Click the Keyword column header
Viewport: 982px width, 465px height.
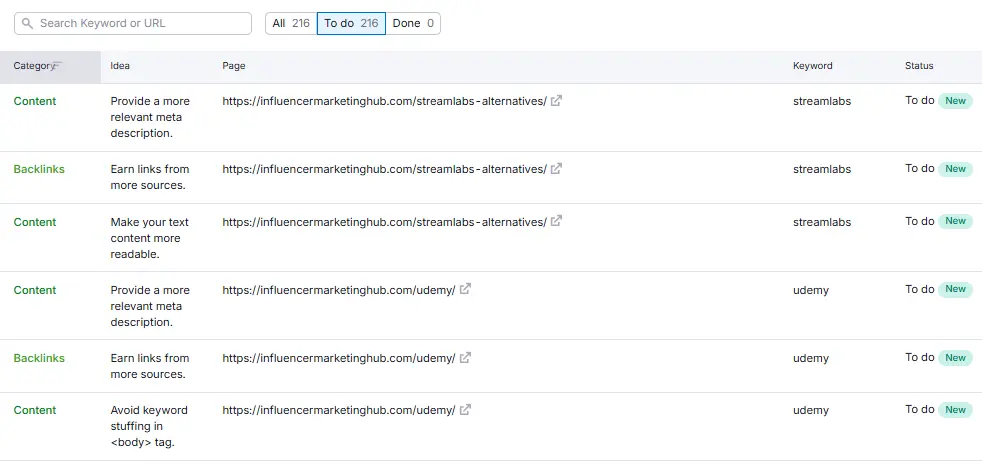(x=812, y=66)
